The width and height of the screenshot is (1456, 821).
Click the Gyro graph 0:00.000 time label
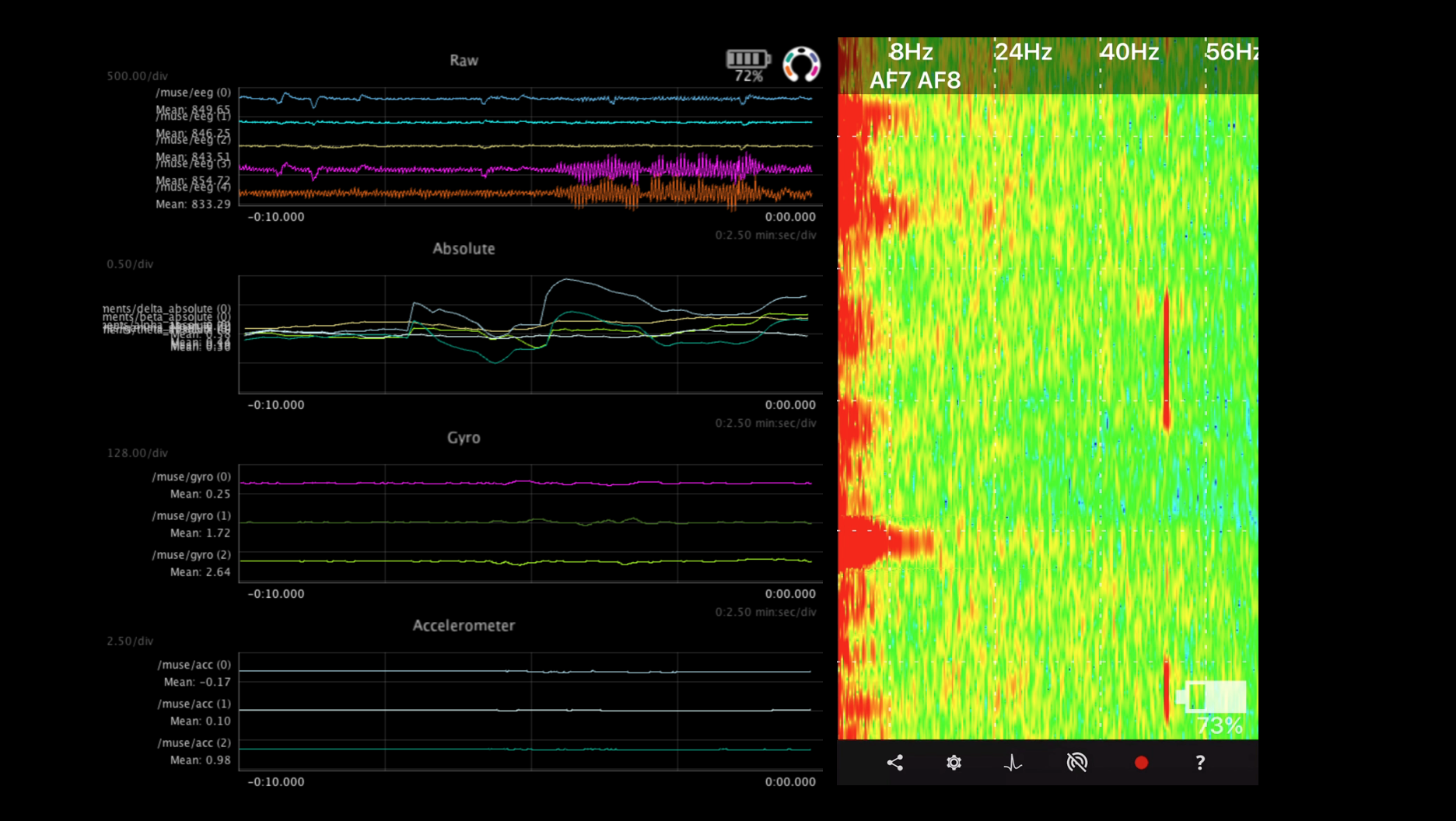click(790, 594)
